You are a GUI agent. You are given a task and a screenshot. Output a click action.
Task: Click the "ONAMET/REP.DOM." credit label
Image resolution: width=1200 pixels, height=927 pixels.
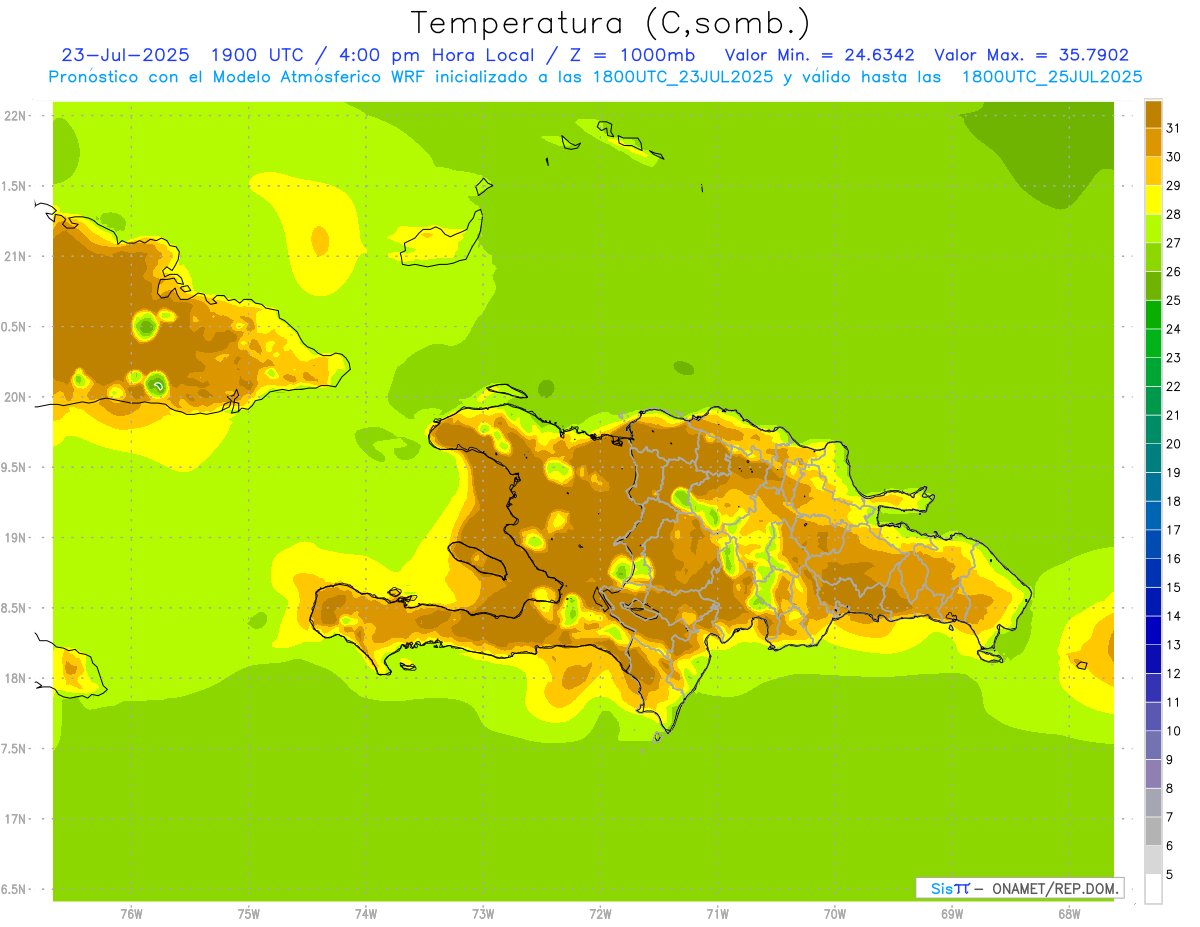click(x=1053, y=888)
